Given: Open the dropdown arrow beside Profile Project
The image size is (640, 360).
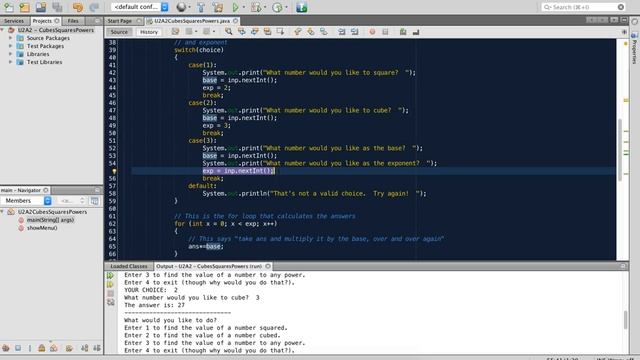Looking at the screenshot, I should pyautogui.click(x=286, y=7).
